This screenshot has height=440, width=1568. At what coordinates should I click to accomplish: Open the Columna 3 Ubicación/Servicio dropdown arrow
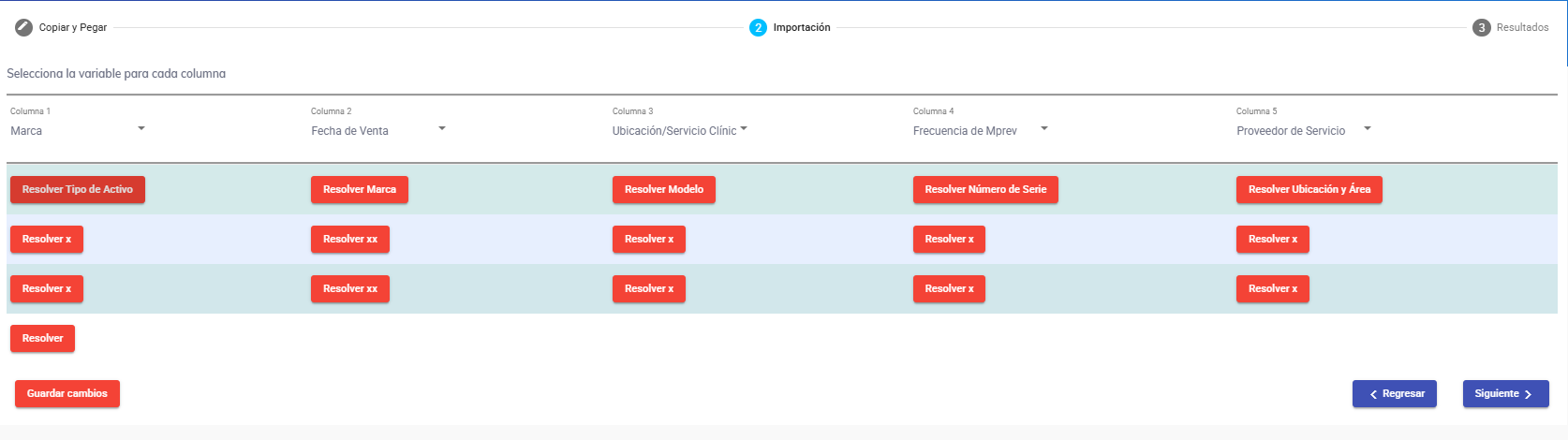pyautogui.click(x=744, y=128)
